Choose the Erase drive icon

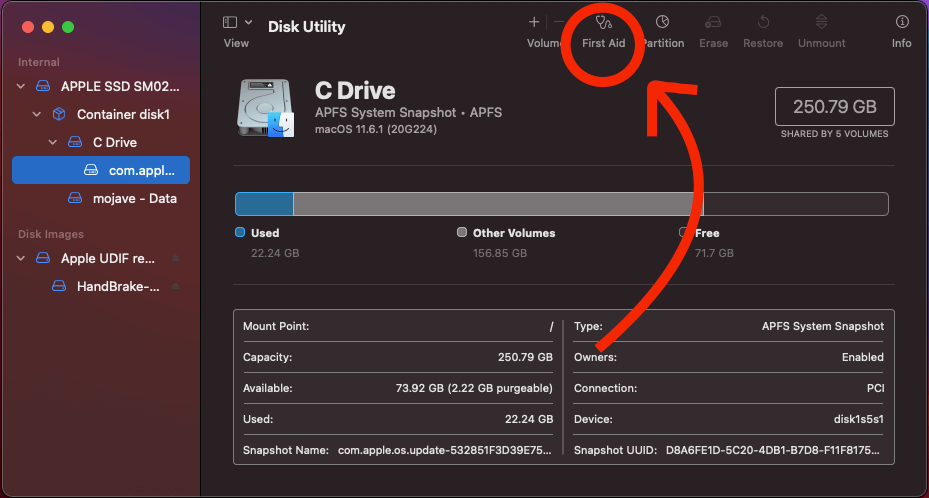pyautogui.click(x=713, y=23)
